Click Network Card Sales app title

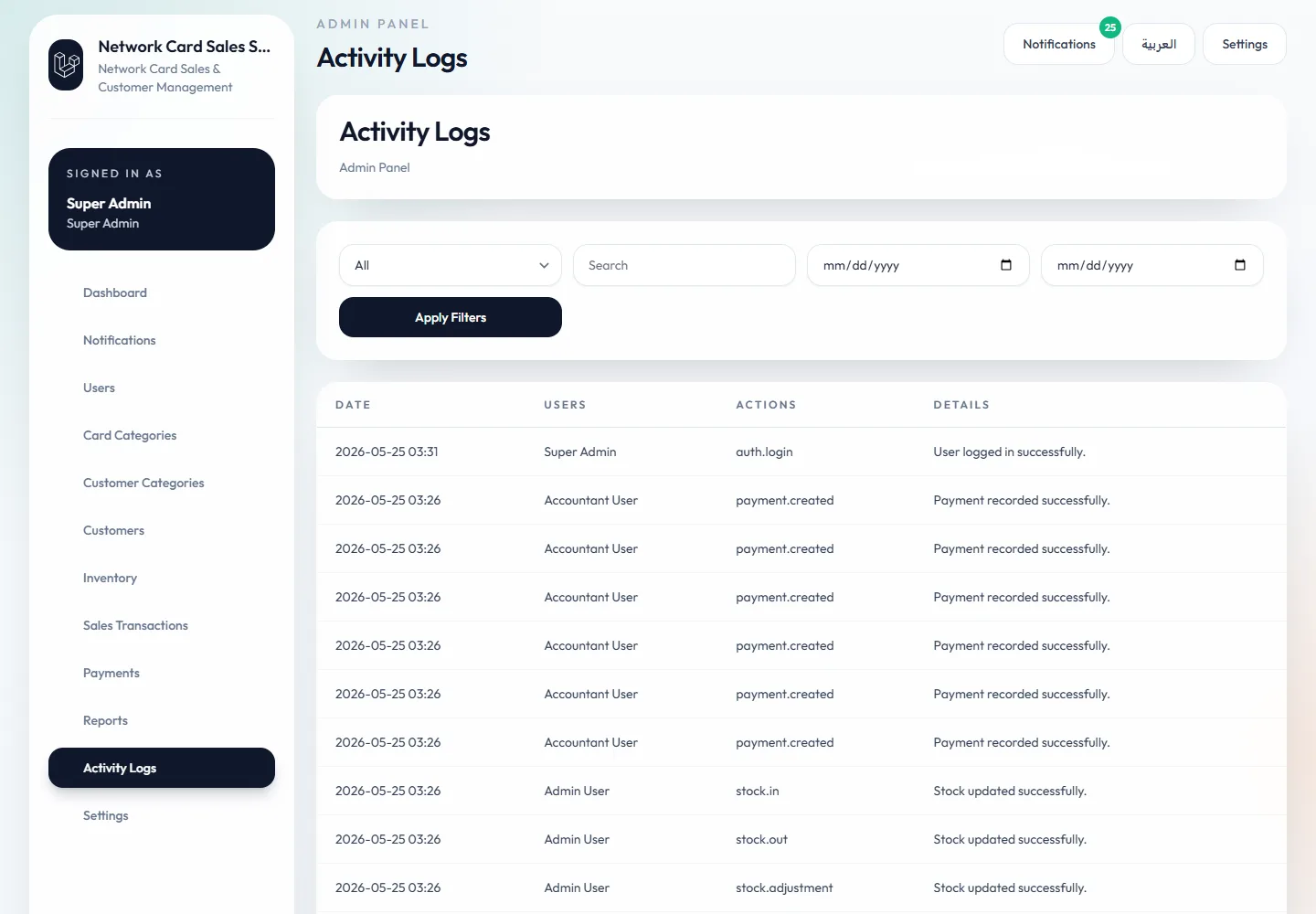click(x=185, y=47)
